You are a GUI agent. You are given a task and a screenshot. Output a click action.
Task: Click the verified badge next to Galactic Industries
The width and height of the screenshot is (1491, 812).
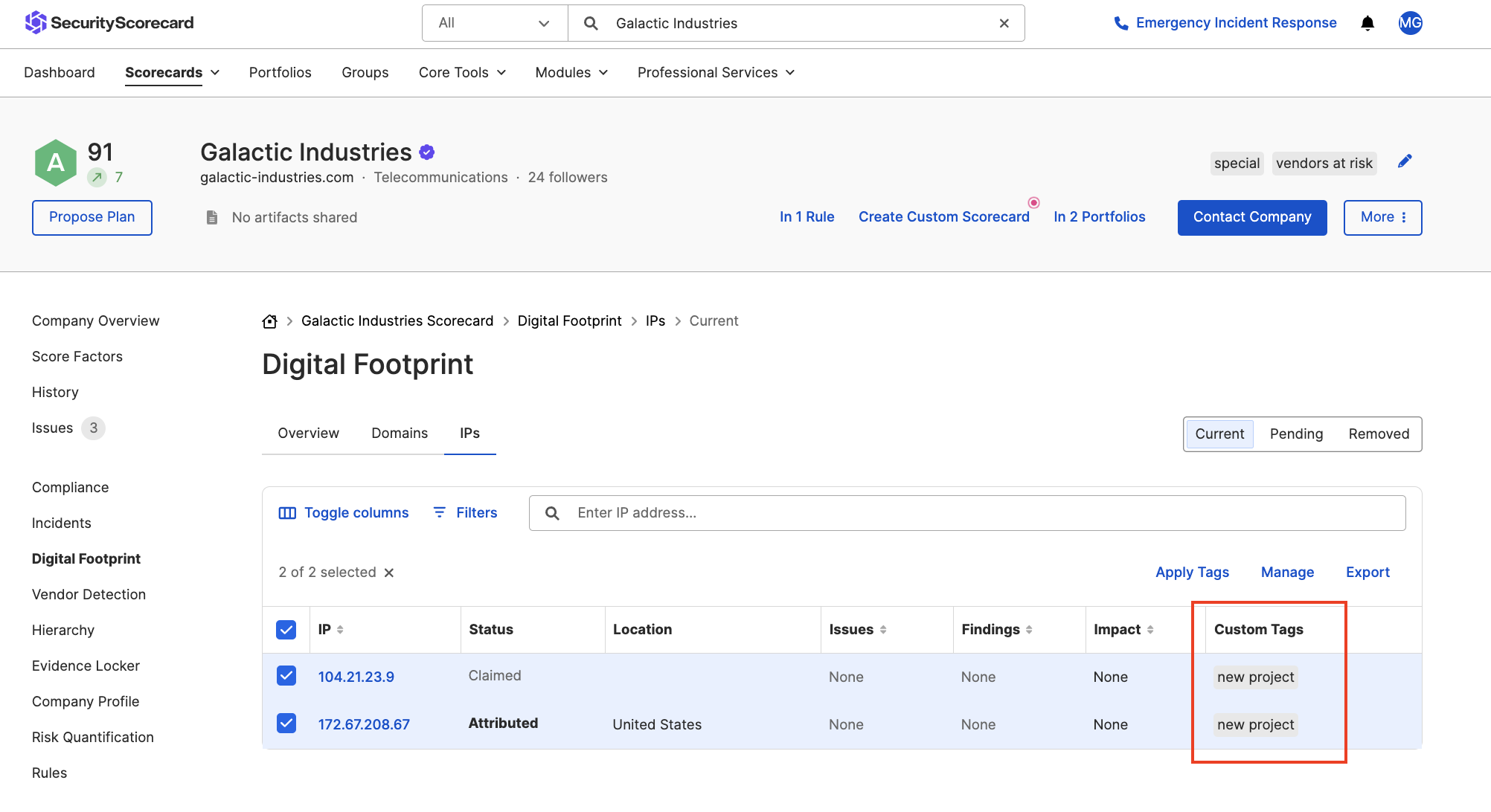(427, 152)
